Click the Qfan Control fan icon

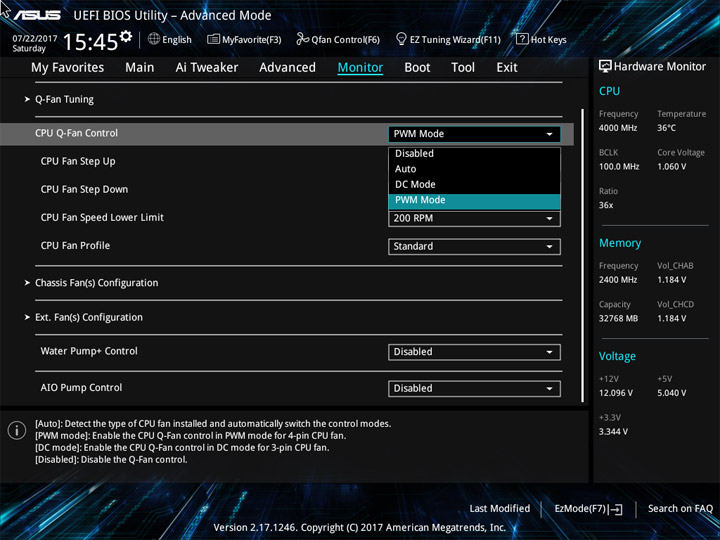tap(302, 39)
